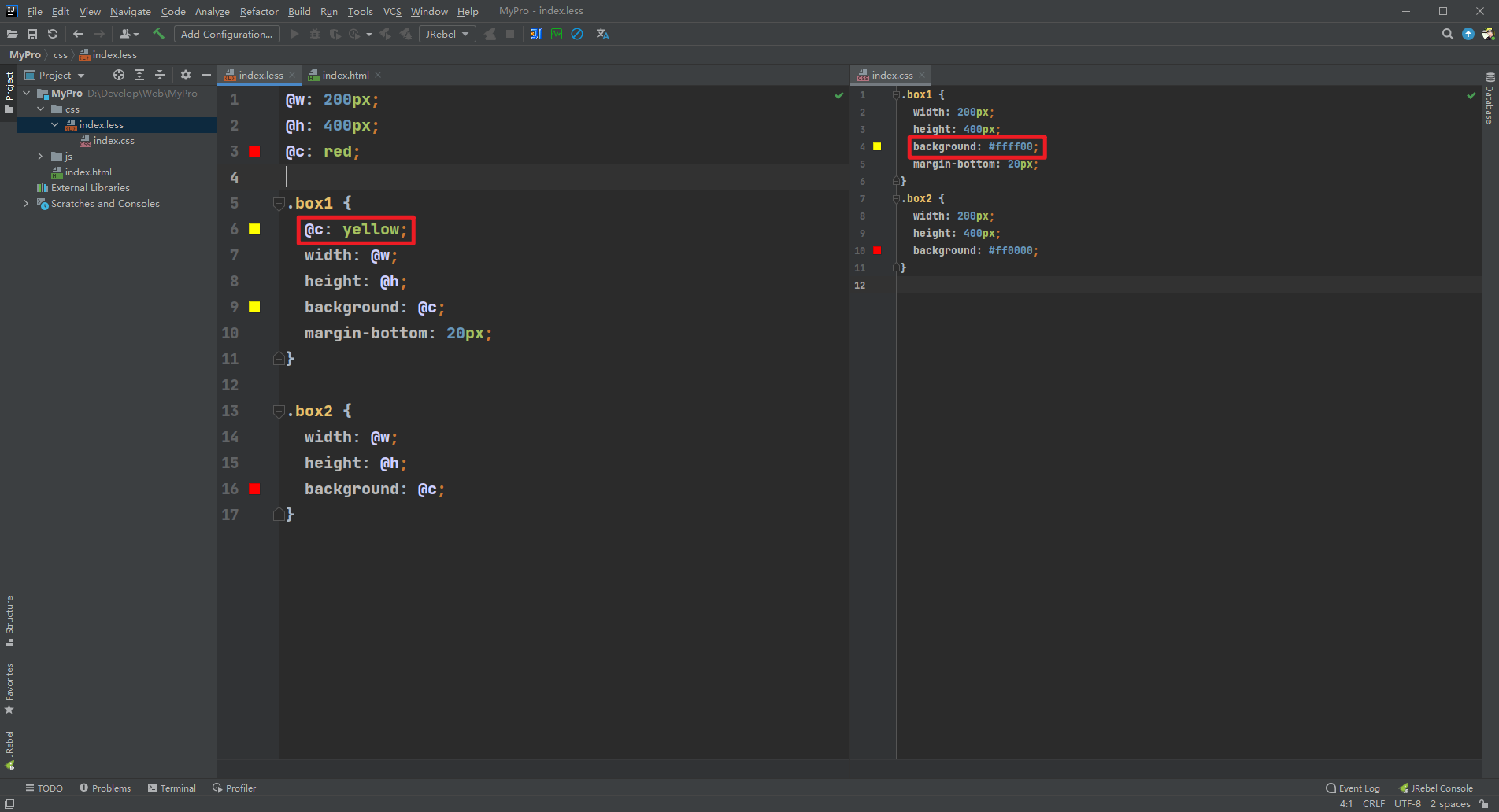Click the yellow swatch beside background: #ffff00
The width and height of the screenshot is (1499, 812).
click(877, 146)
